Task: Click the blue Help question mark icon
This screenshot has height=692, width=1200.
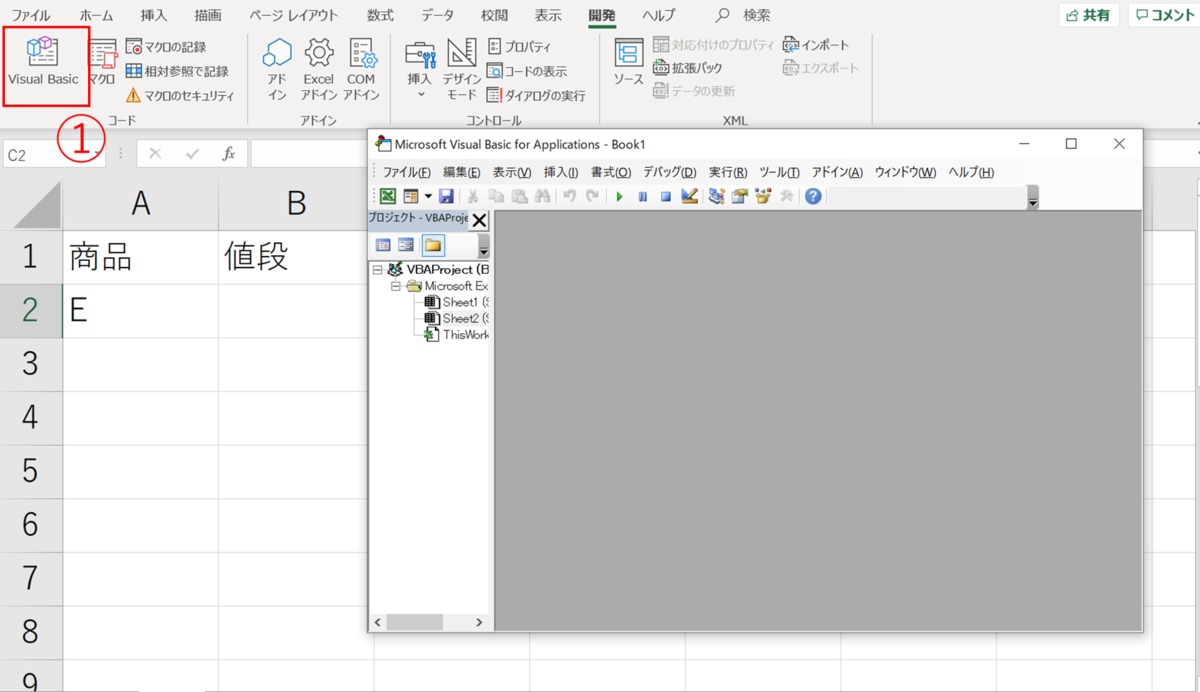Action: tap(813, 196)
